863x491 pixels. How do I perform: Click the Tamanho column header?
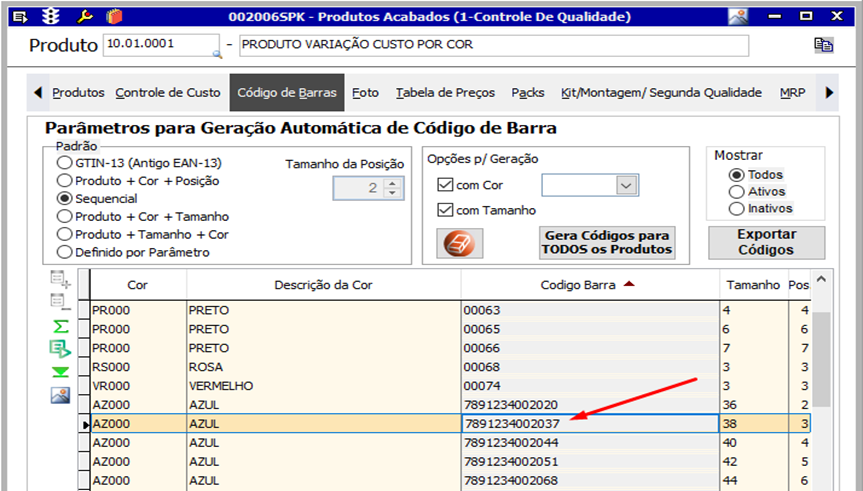[x=753, y=285]
